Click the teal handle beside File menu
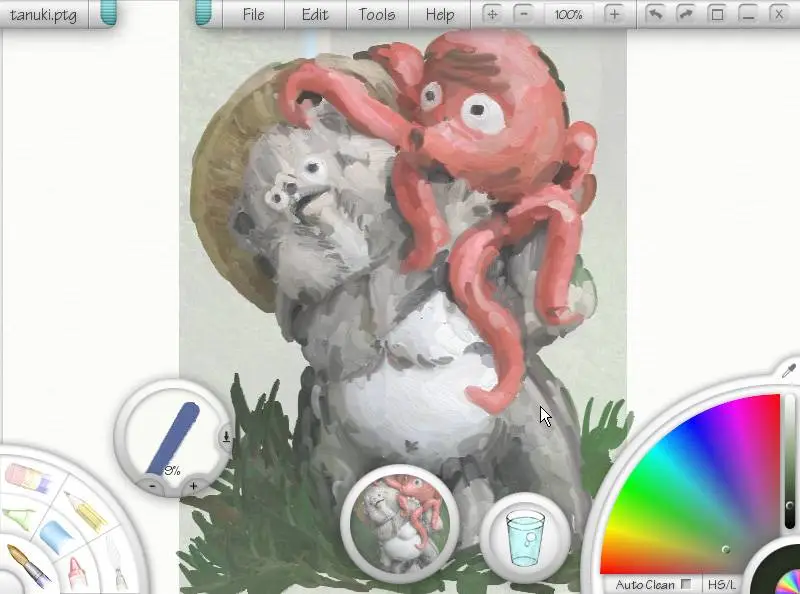 (x=203, y=13)
